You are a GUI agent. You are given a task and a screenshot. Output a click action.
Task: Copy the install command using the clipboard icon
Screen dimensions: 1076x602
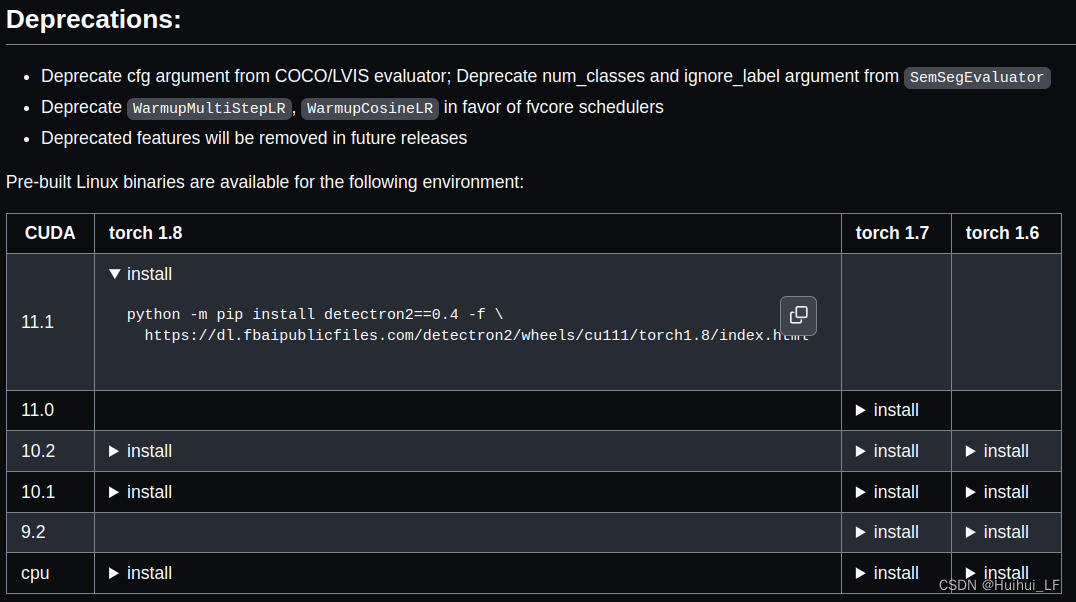tap(798, 315)
